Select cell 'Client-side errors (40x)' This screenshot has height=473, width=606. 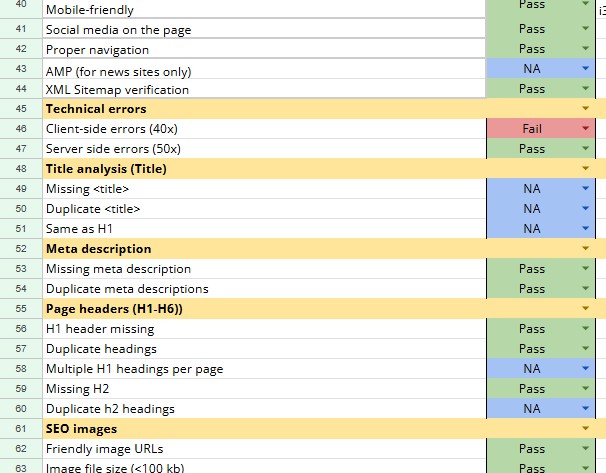(264, 129)
